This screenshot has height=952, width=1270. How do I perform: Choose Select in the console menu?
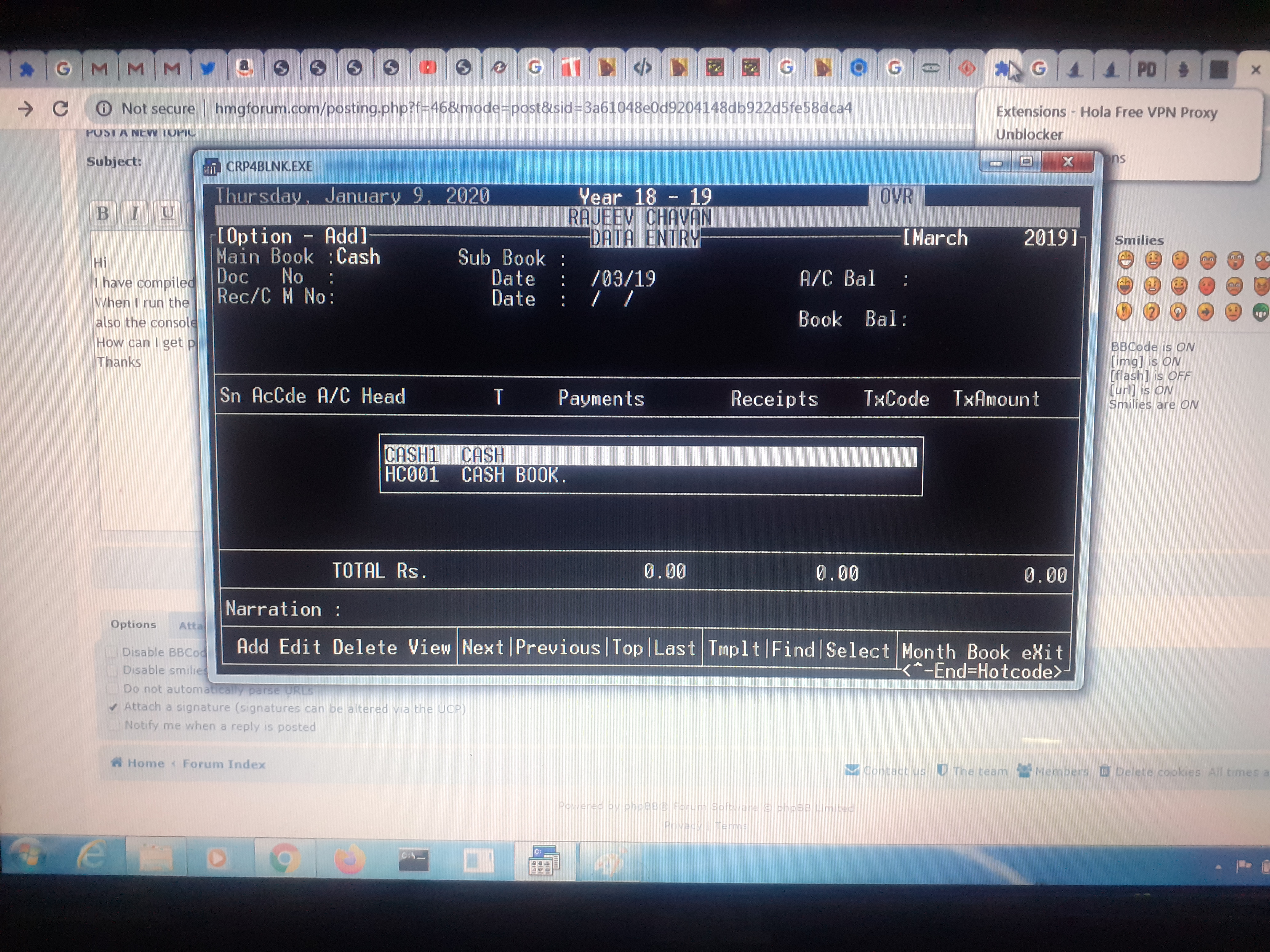pos(858,651)
